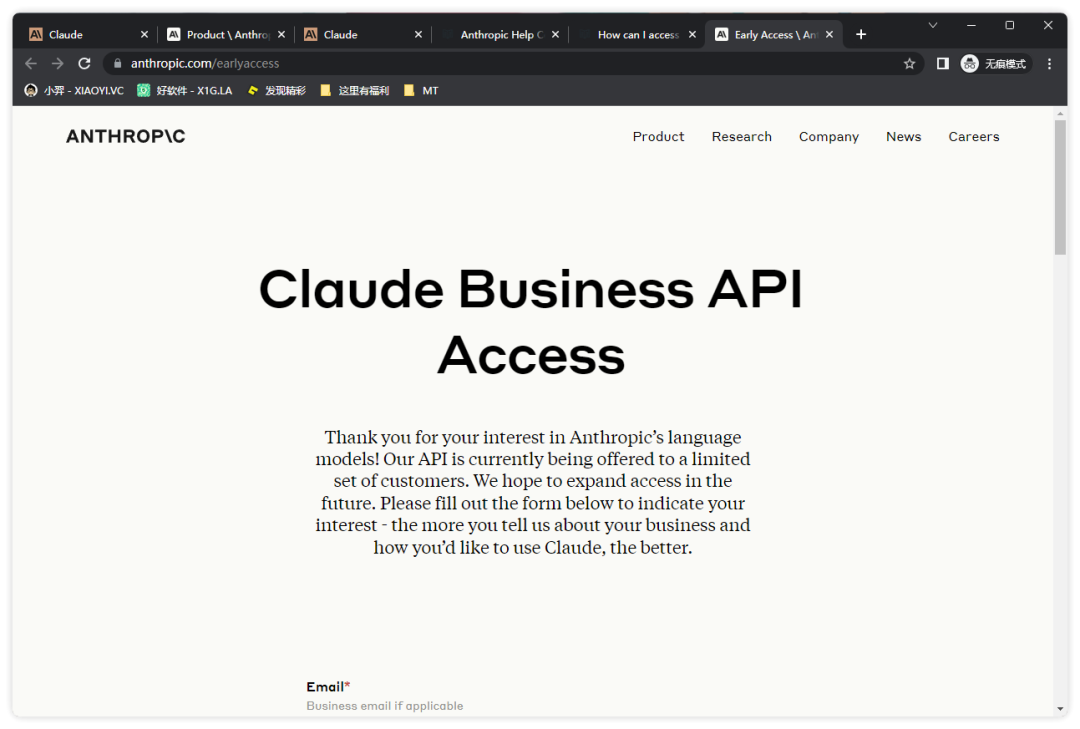Image resolution: width=1080 pixels, height=729 pixels.
Task: Switch to the How can I access tab
Action: (637, 34)
